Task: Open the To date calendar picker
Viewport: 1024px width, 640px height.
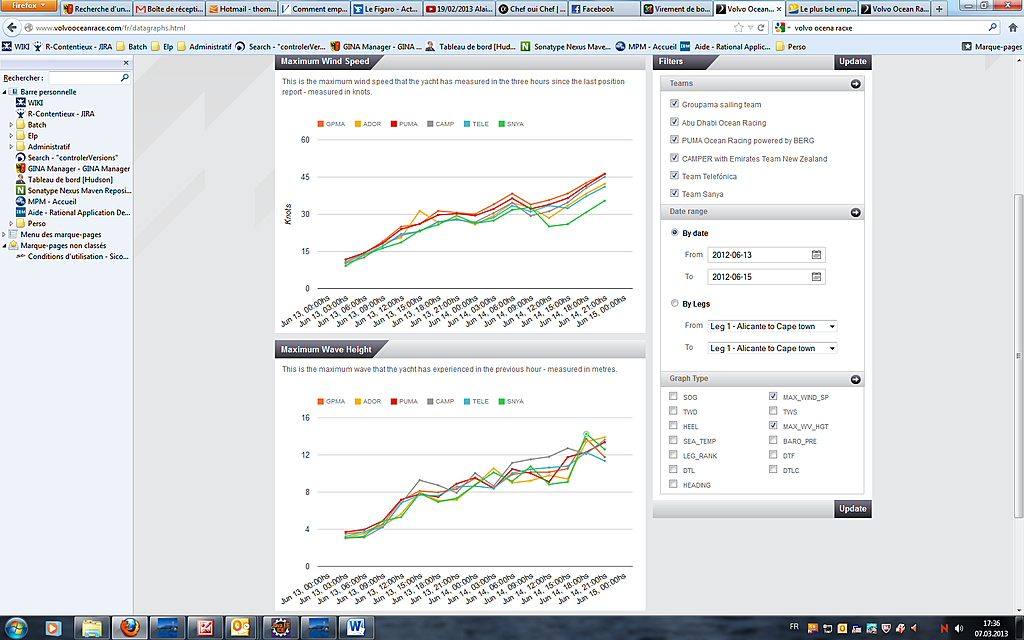Action: [816, 277]
